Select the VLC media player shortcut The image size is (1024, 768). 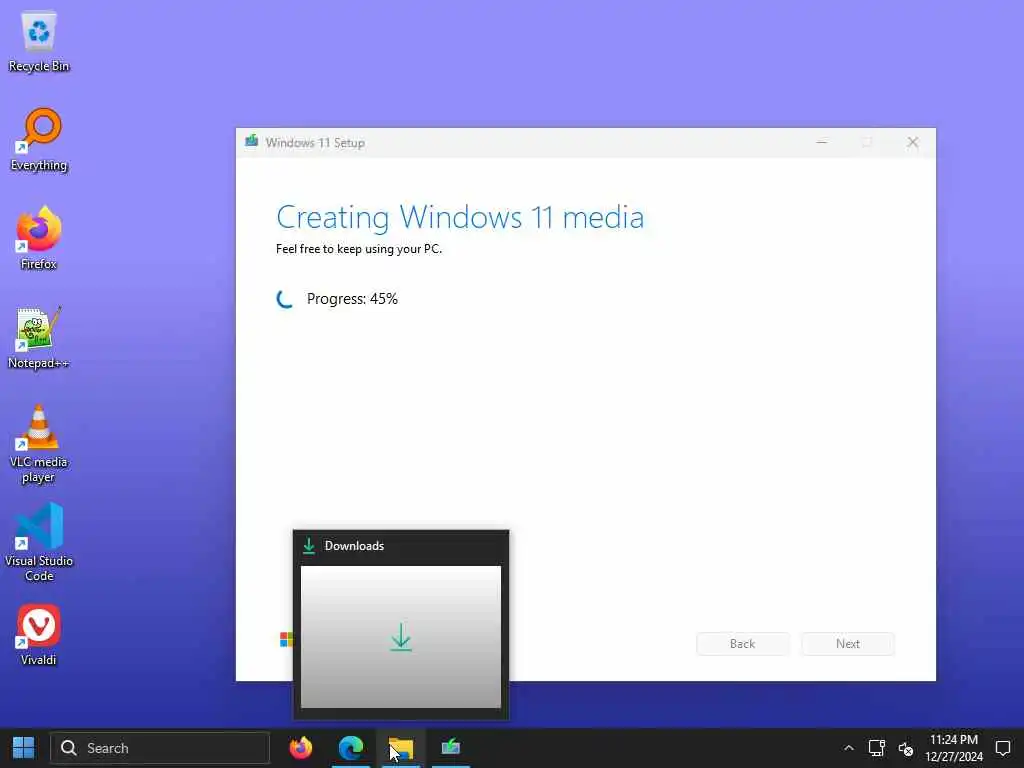(39, 444)
